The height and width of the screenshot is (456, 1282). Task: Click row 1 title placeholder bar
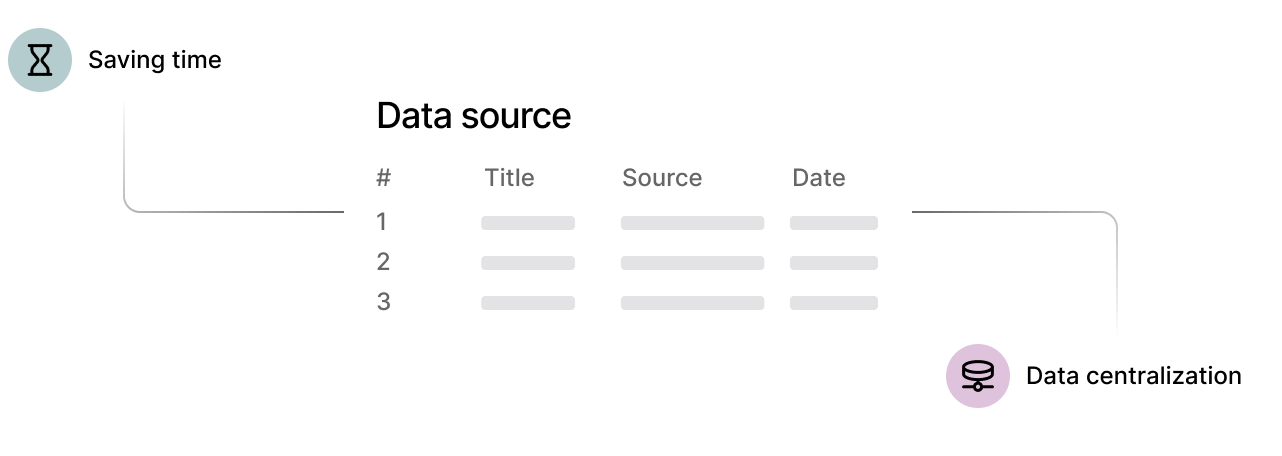tap(527, 223)
